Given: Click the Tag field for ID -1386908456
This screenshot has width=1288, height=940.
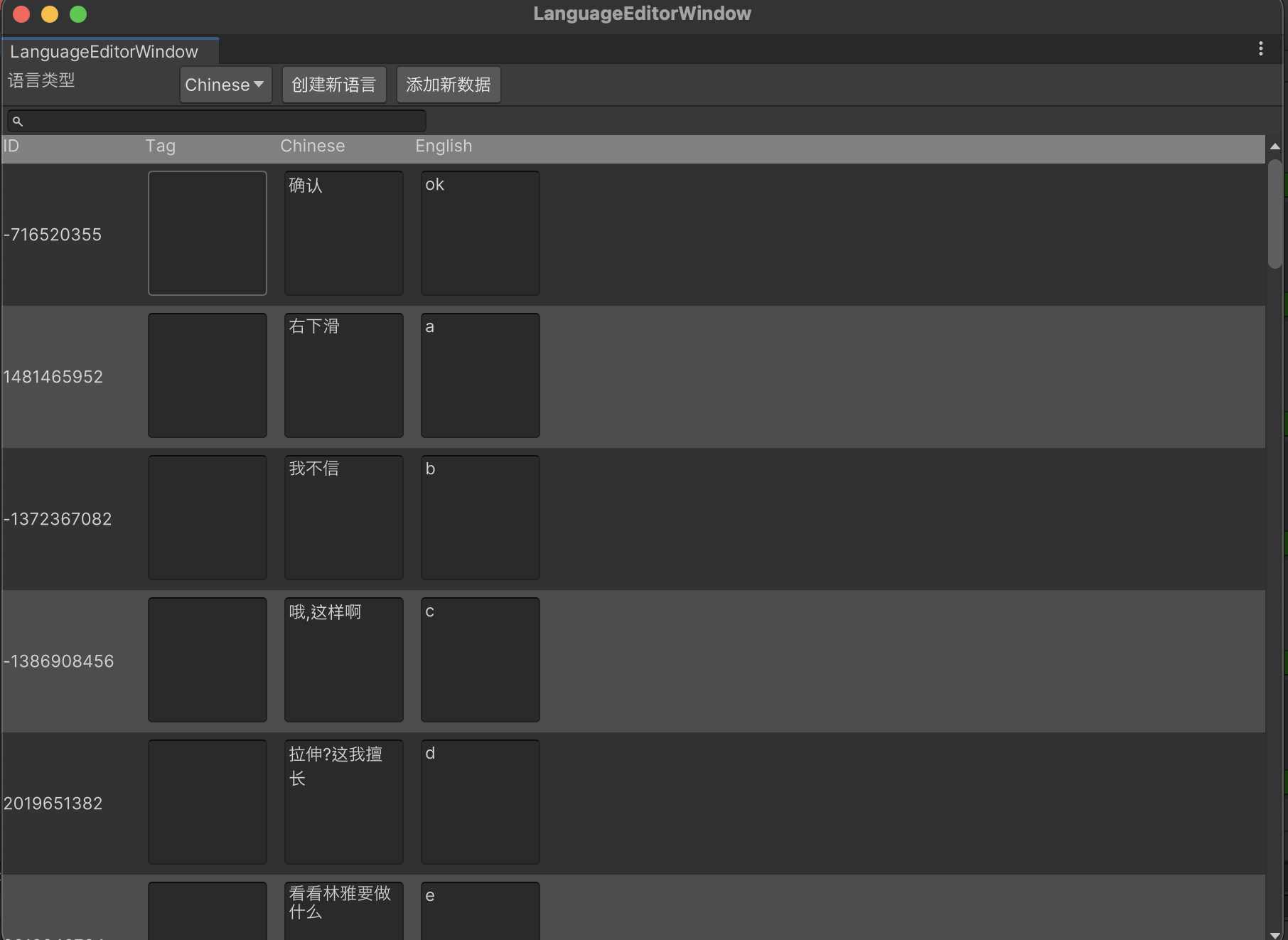Looking at the screenshot, I should point(208,660).
